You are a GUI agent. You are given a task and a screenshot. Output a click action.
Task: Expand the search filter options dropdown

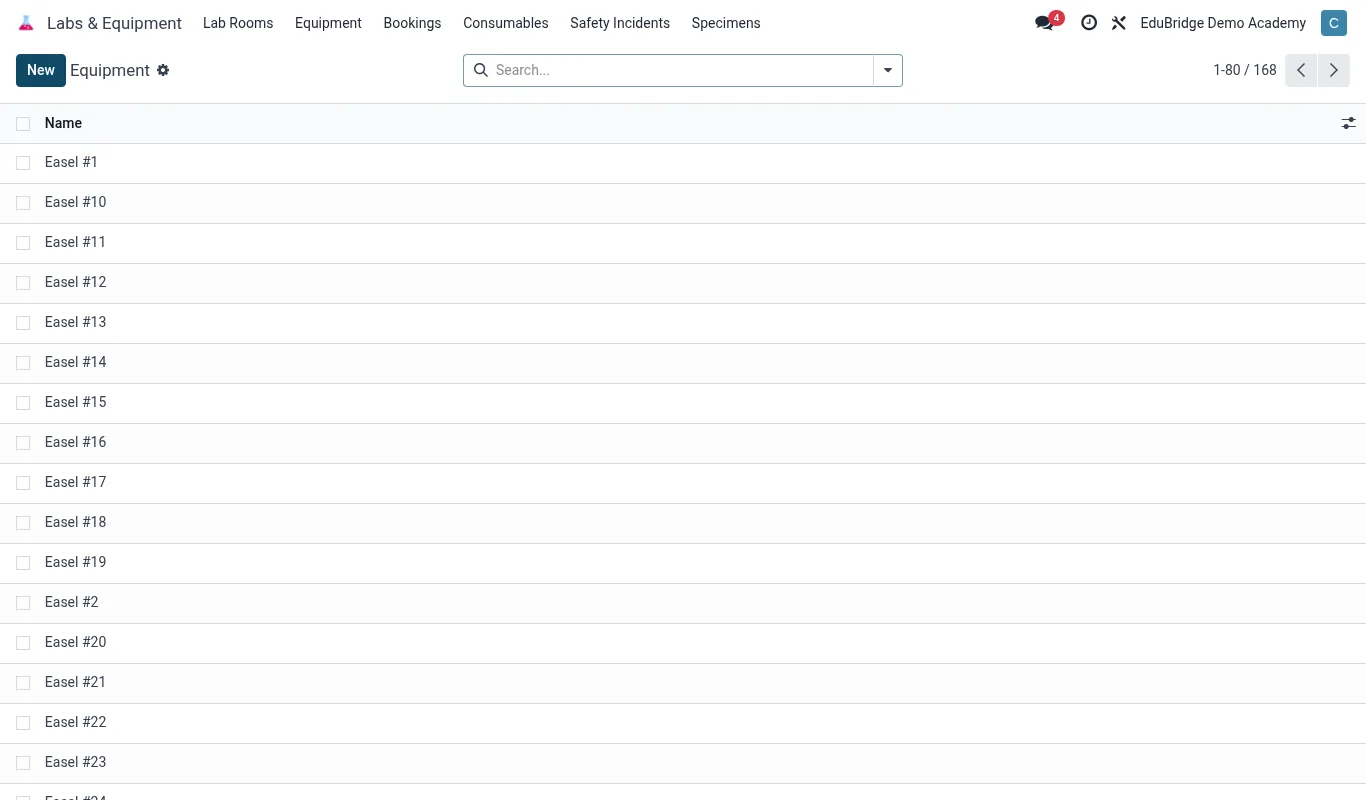pyautogui.click(x=888, y=70)
